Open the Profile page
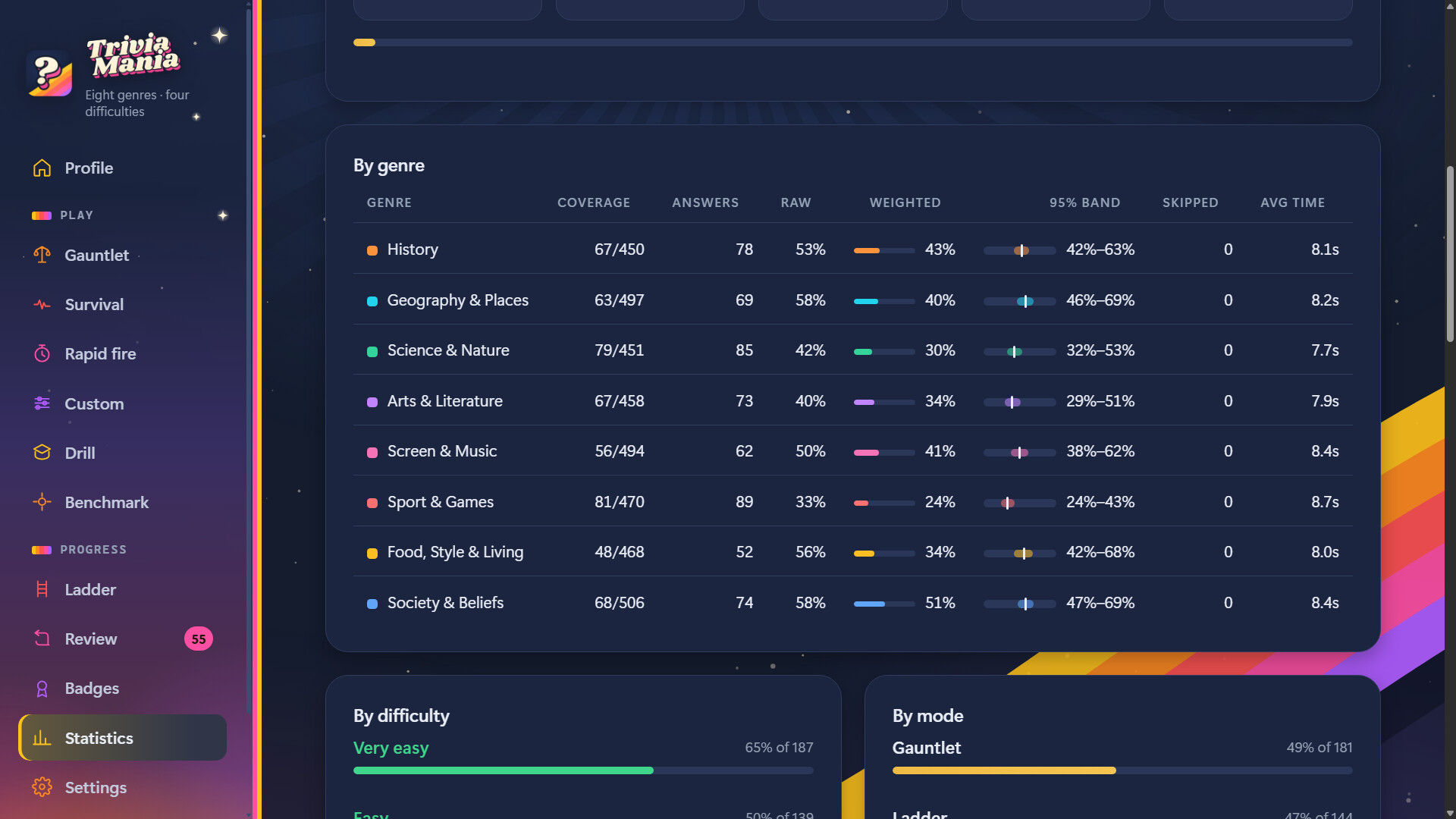 (x=123, y=168)
